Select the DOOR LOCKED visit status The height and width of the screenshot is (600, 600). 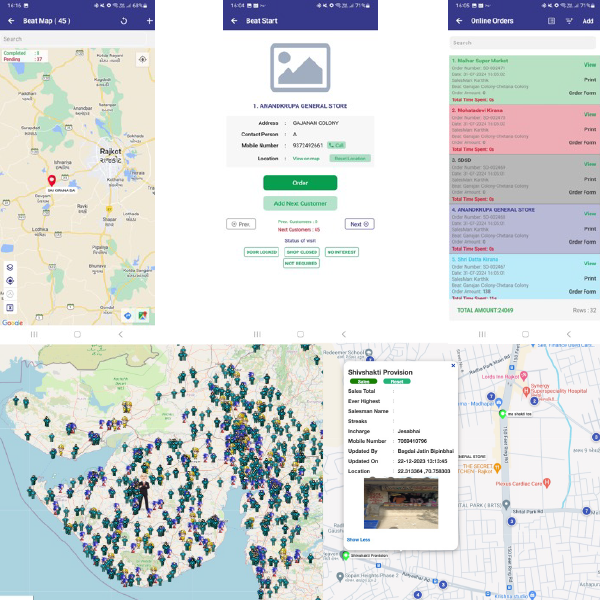(260, 252)
